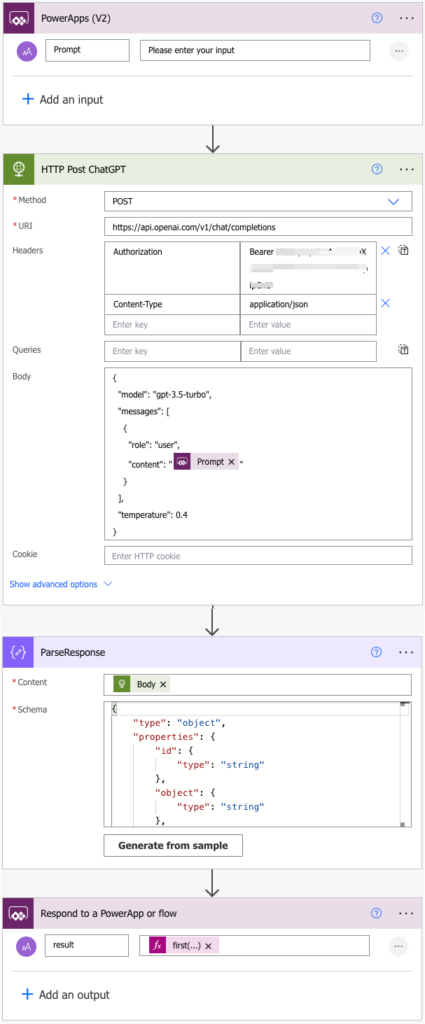Open help for PowerApps (V2) trigger
This screenshot has height=1024, width=425.
point(377,18)
